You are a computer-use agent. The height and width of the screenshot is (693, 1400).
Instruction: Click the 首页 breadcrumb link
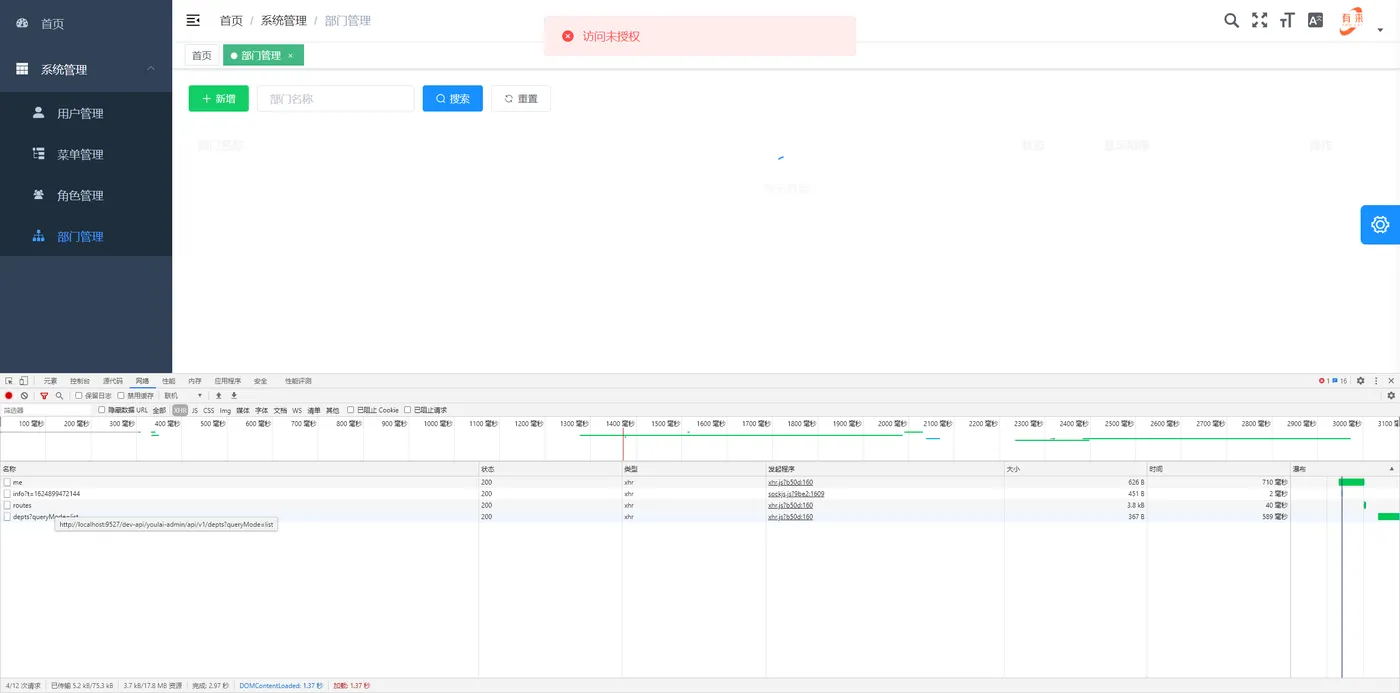[231, 20]
